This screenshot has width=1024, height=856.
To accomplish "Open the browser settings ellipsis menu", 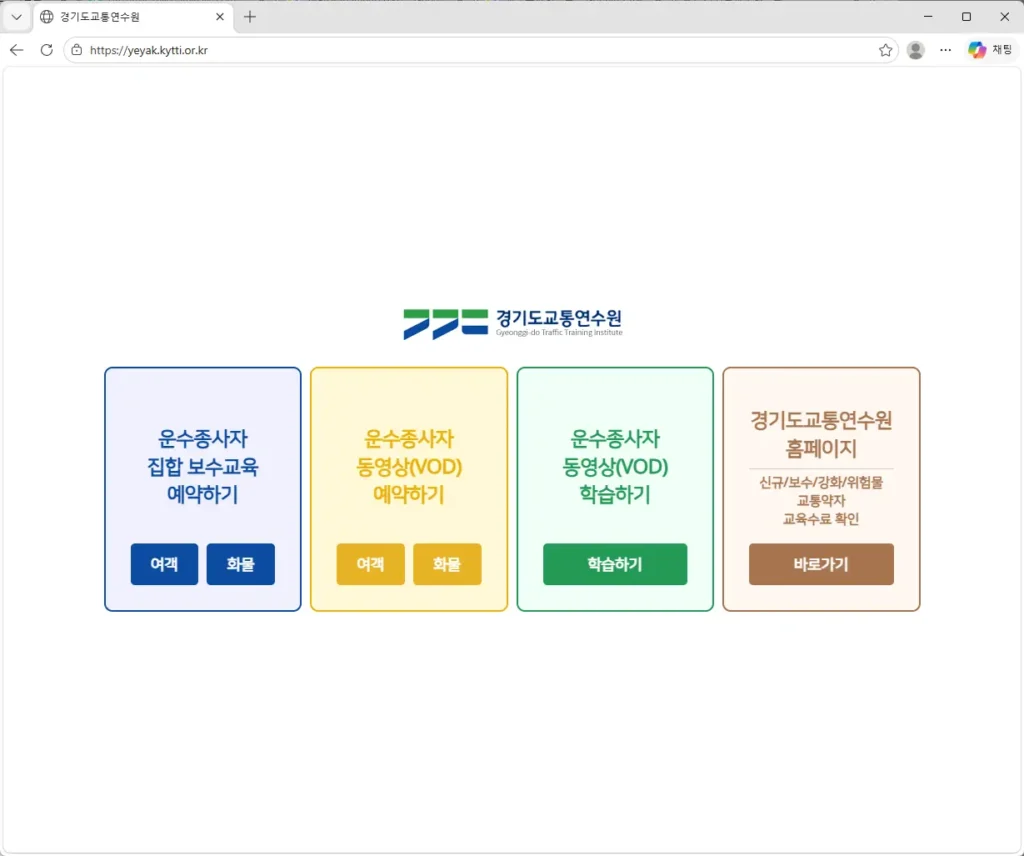I will (945, 50).
